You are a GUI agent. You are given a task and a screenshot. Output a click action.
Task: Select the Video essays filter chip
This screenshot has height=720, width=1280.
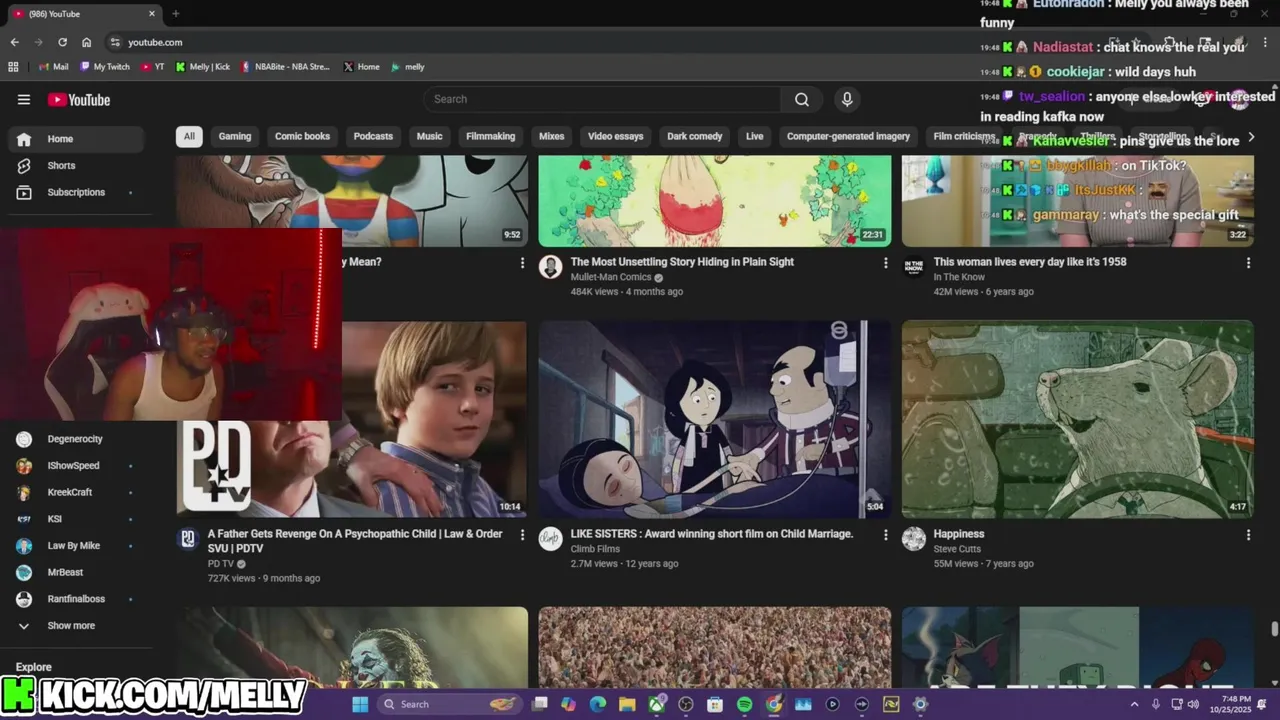pos(615,136)
